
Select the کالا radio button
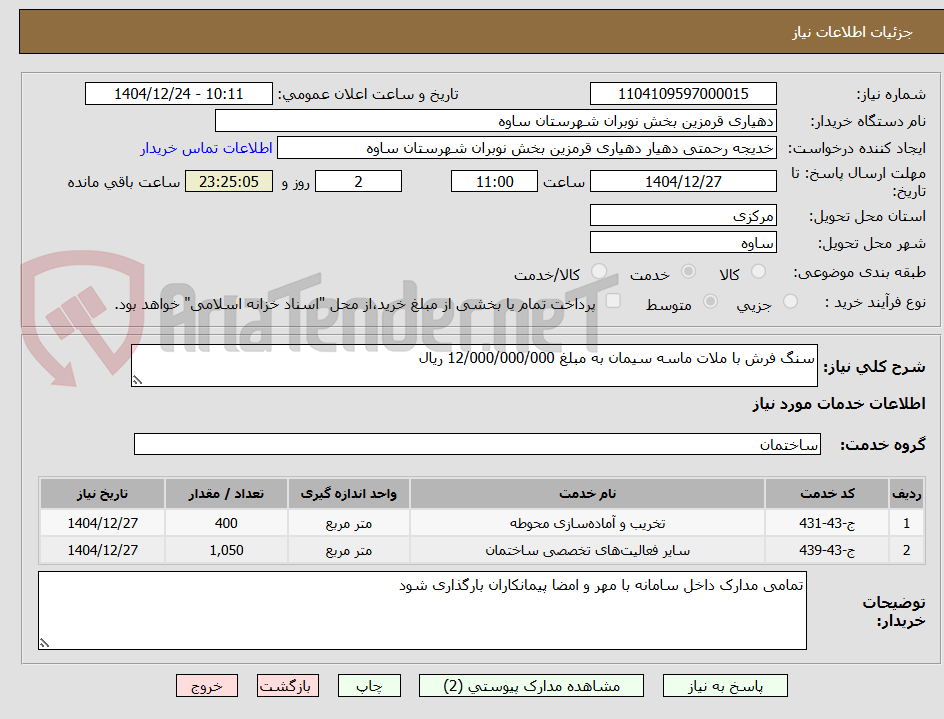point(759,272)
